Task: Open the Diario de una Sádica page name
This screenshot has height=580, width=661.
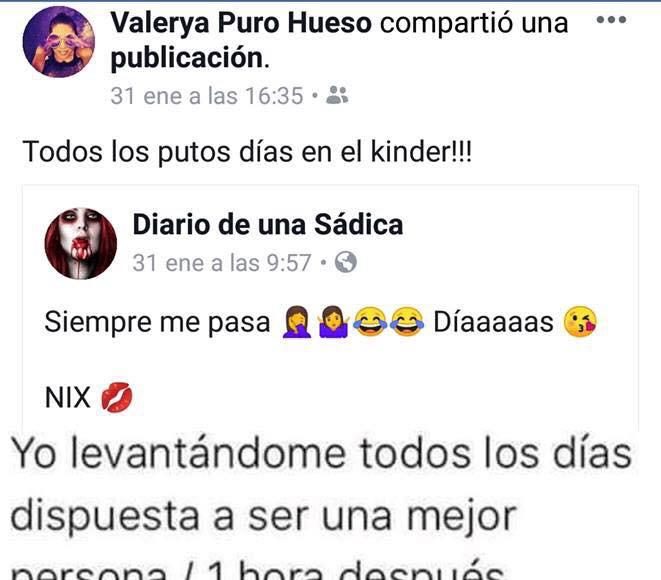Action: pos(268,224)
